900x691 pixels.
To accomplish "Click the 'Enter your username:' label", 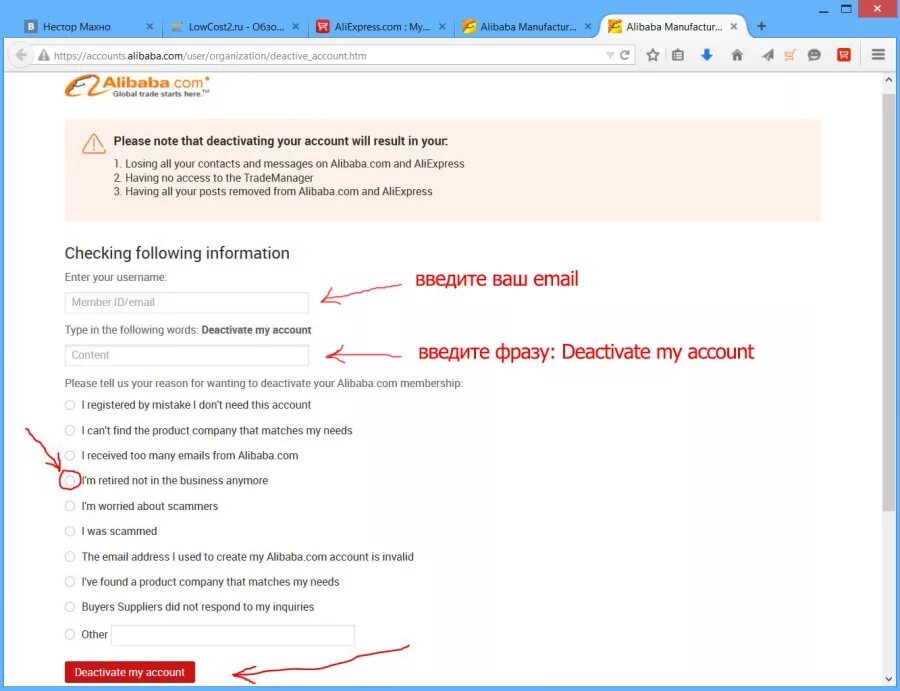I will click(116, 277).
